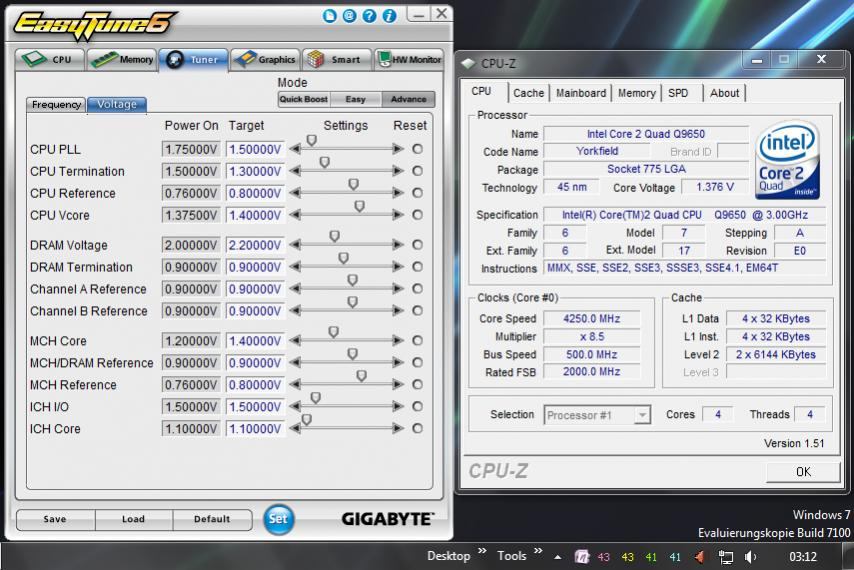The height and width of the screenshot is (570, 854).
Task: Open the Memory tab in CPU-Z
Action: tap(637, 93)
